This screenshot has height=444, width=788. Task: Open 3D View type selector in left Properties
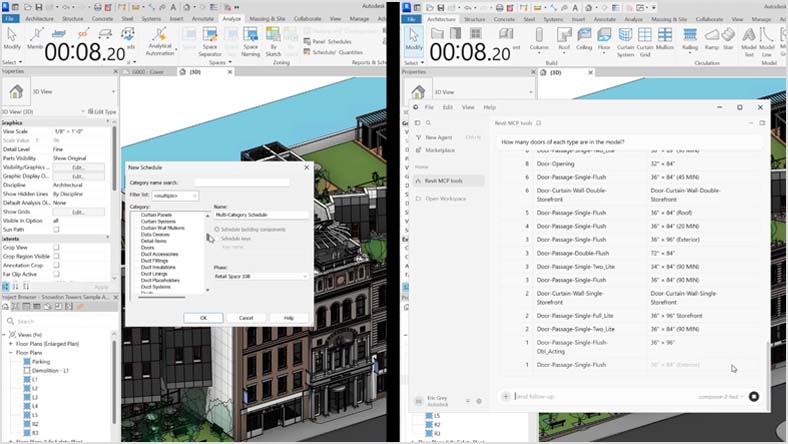(x=74, y=92)
